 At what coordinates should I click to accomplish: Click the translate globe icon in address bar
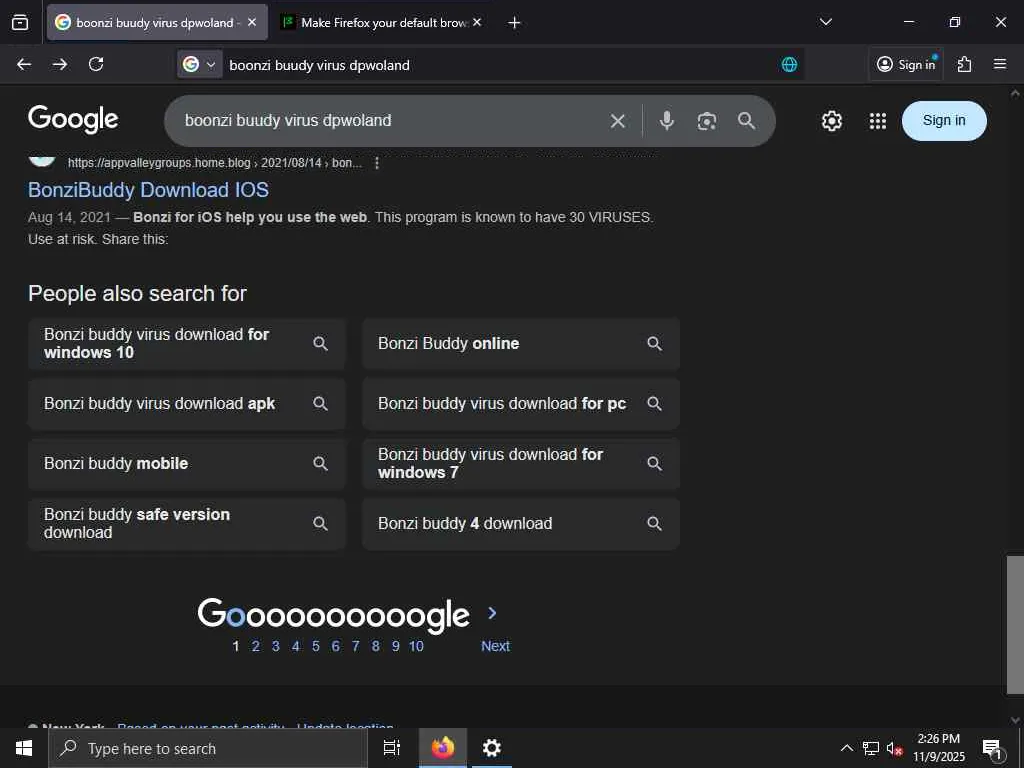[789, 65]
